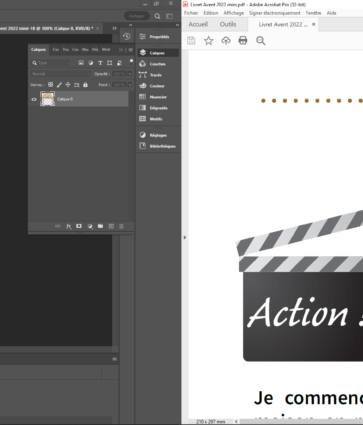
Task: Close the Livret Avent 2022 Acrobat tab
Action: click(x=313, y=24)
